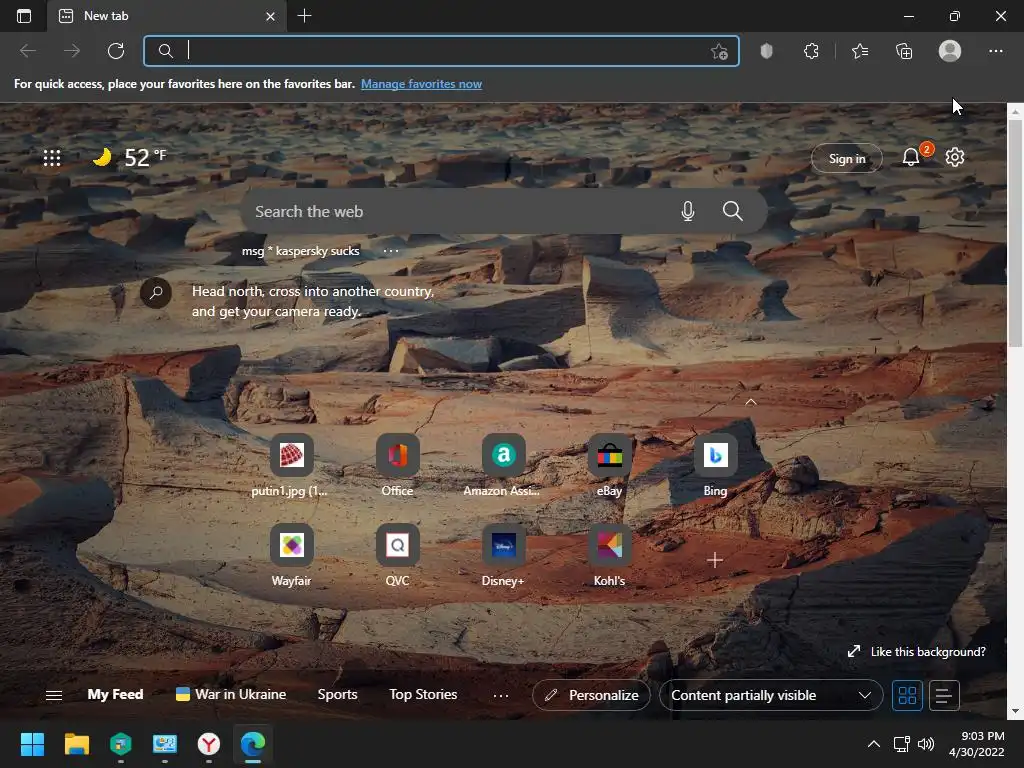Click the browser Back arrow
The image size is (1024, 768).
[28, 51]
